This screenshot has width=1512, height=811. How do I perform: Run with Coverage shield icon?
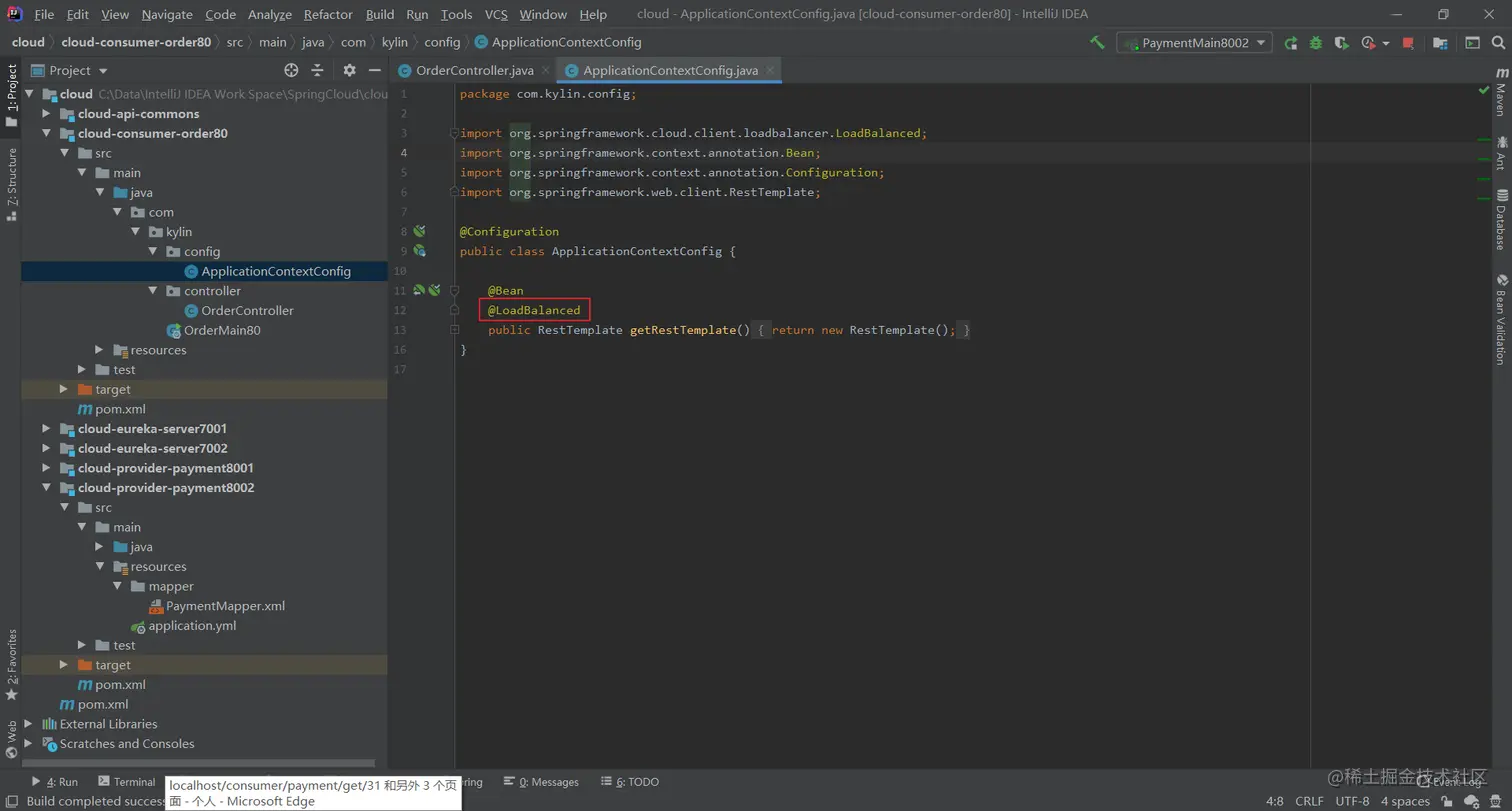(1342, 43)
